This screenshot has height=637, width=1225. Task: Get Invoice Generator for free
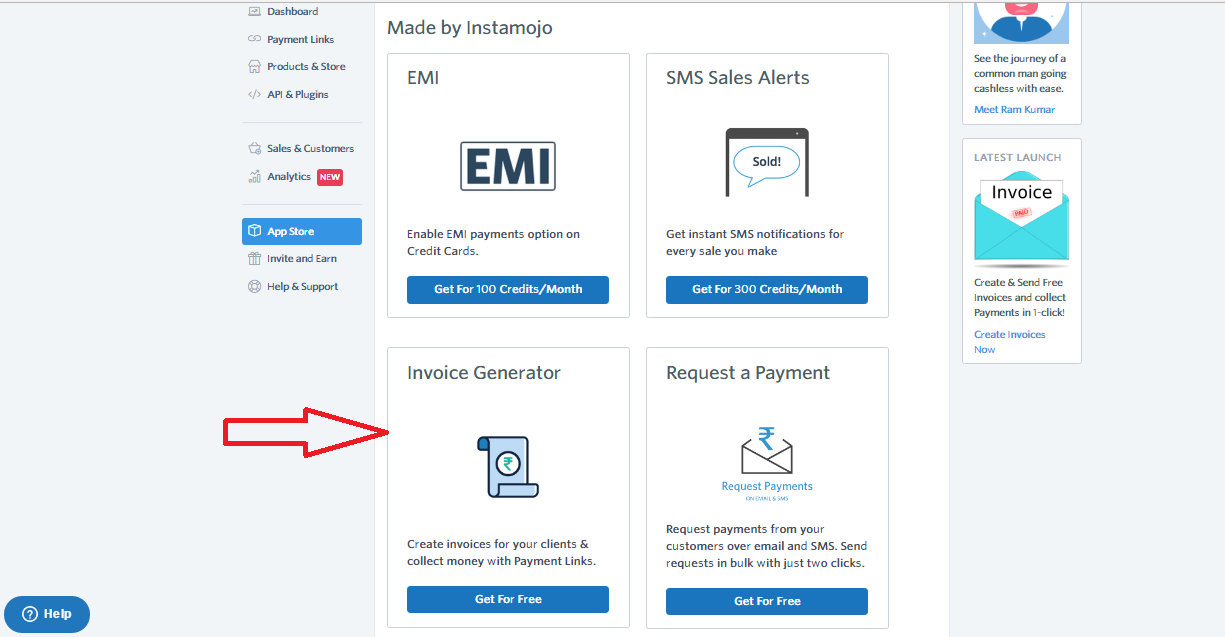coord(508,600)
